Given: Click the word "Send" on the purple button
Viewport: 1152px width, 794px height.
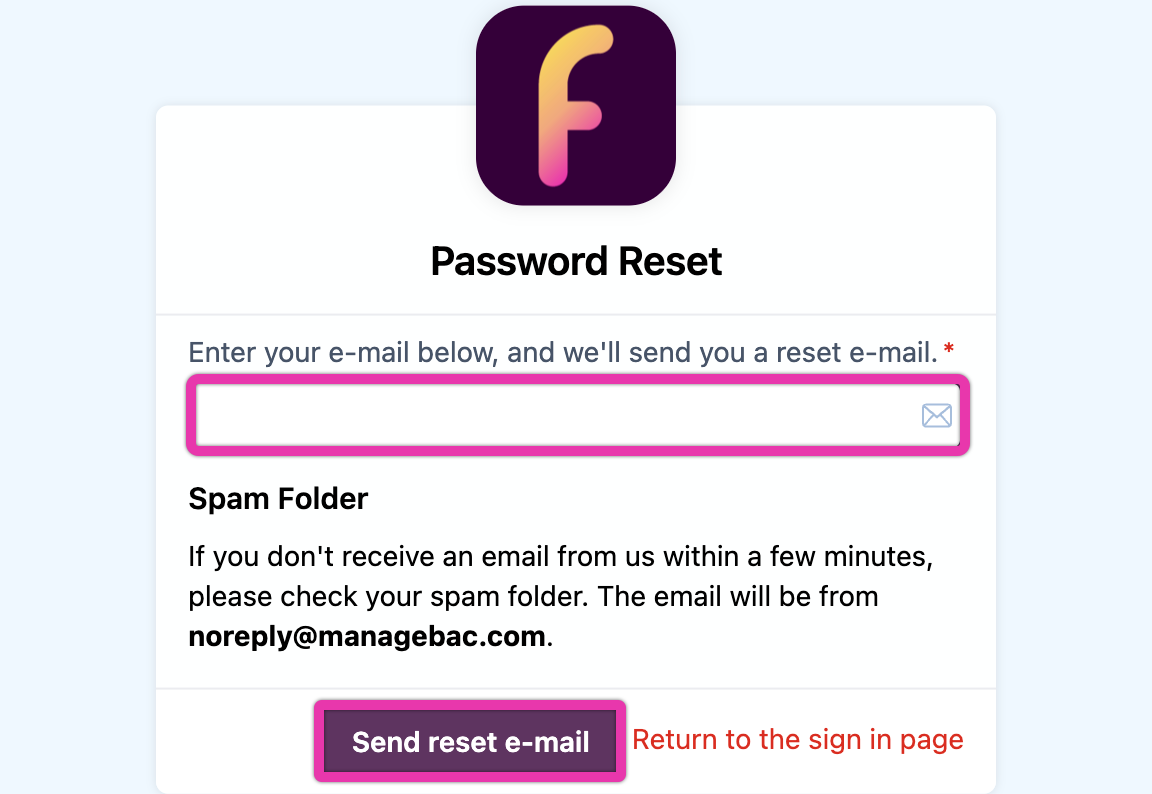Looking at the screenshot, I should (x=385, y=742).
